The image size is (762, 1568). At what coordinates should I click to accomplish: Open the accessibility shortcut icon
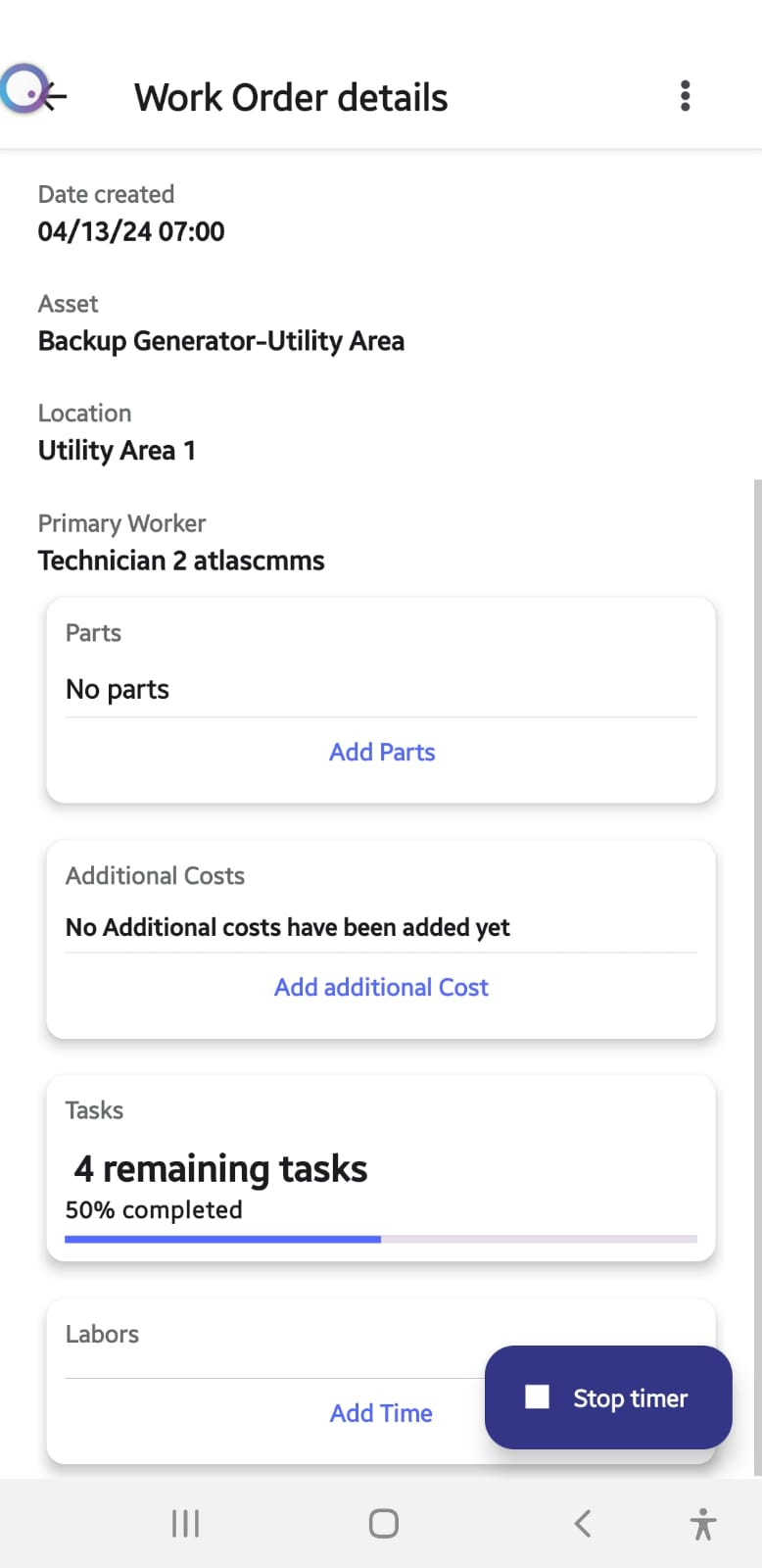click(x=702, y=1524)
